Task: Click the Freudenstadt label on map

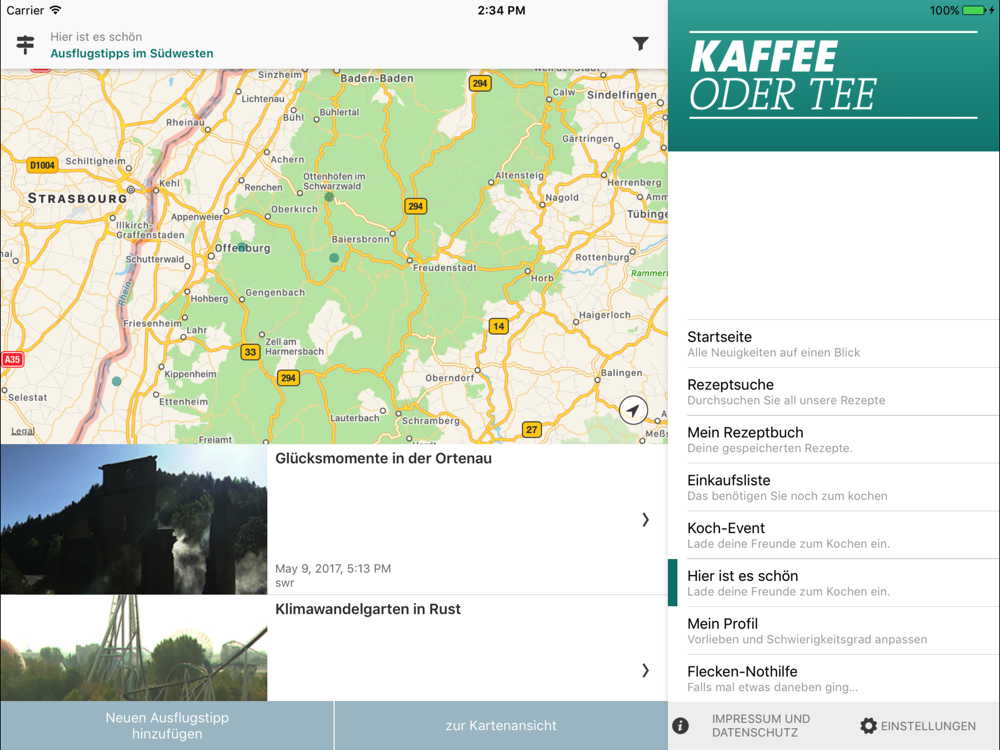Action: tap(445, 268)
